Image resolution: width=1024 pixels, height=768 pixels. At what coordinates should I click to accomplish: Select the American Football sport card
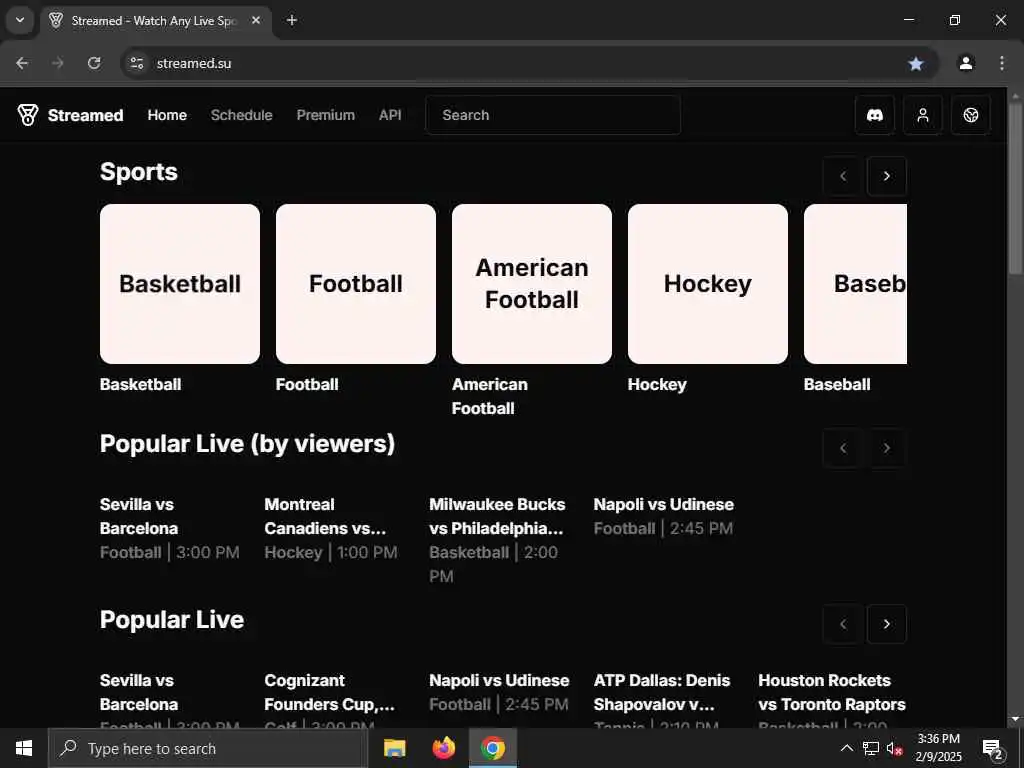[532, 284]
